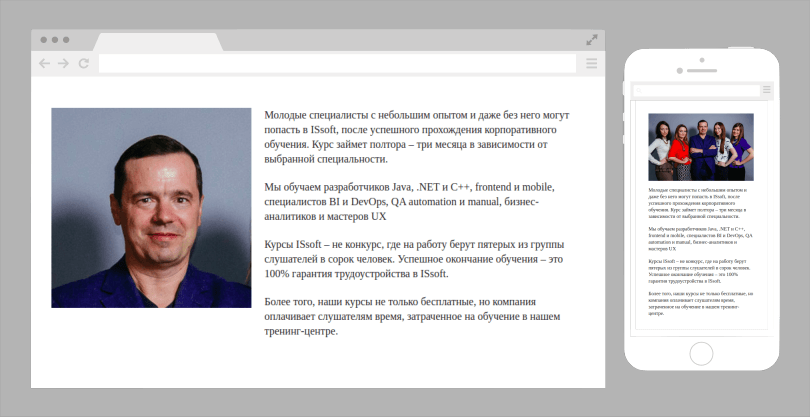Click the phone paragraph starting "Мы обучаем разработчиков"
The height and width of the screenshot is (417, 810).
click(x=700, y=238)
